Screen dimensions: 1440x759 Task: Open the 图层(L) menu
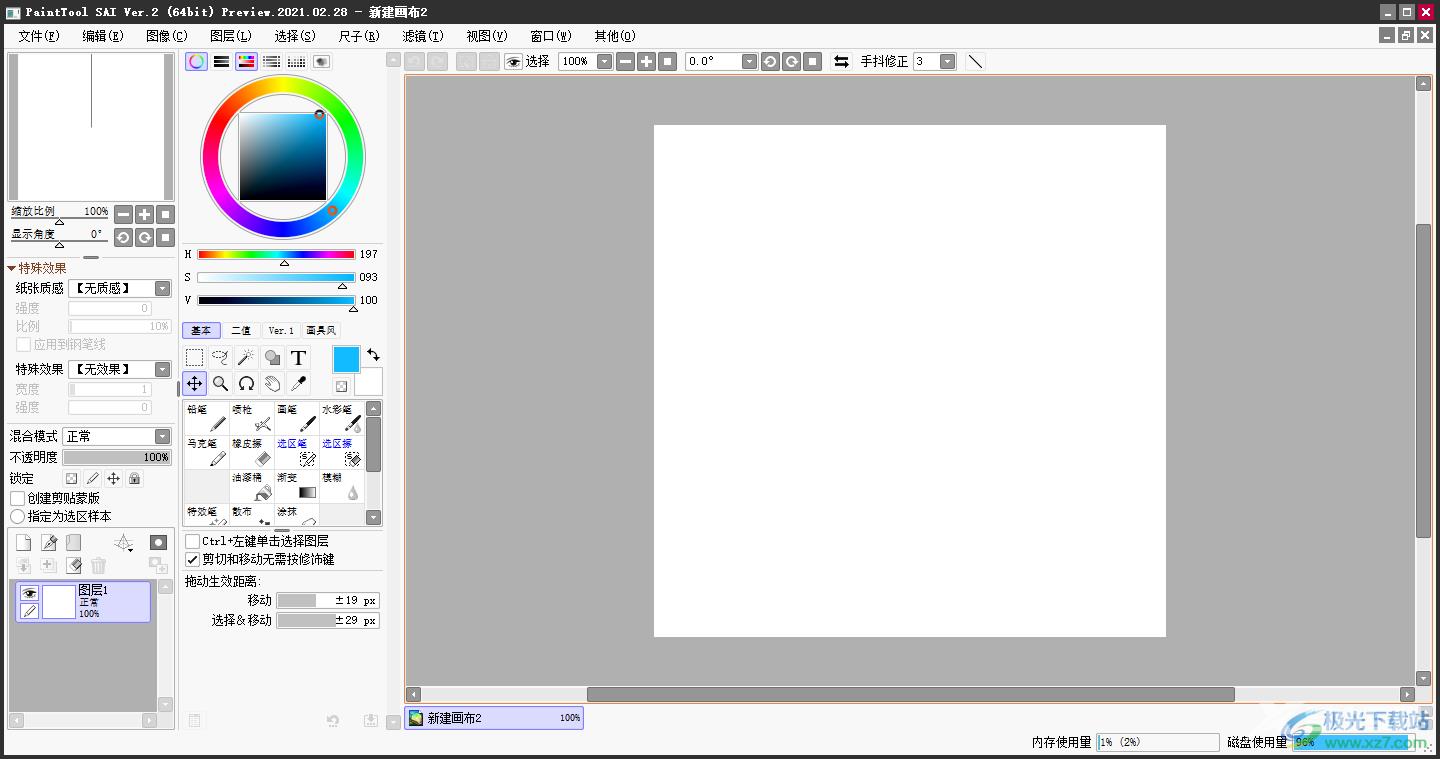(230, 36)
